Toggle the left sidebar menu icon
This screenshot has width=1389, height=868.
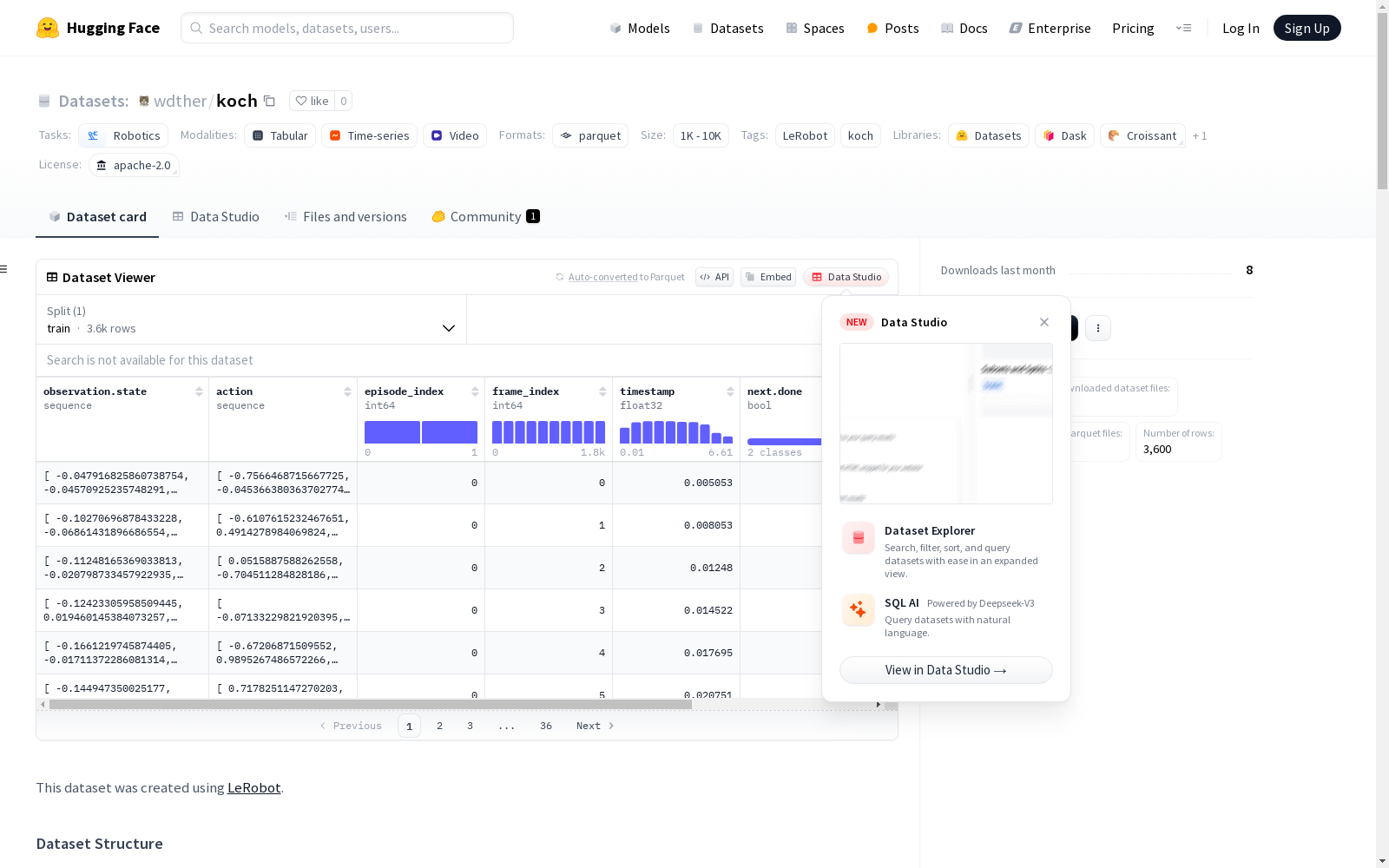point(3,269)
